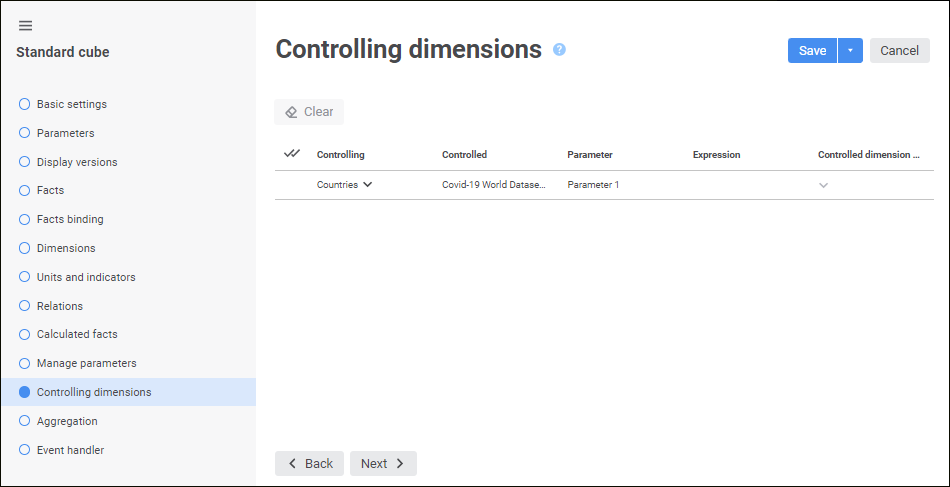Open the hamburger navigation menu
Viewport: 950px width, 487px height.
(x=25, y=26)
